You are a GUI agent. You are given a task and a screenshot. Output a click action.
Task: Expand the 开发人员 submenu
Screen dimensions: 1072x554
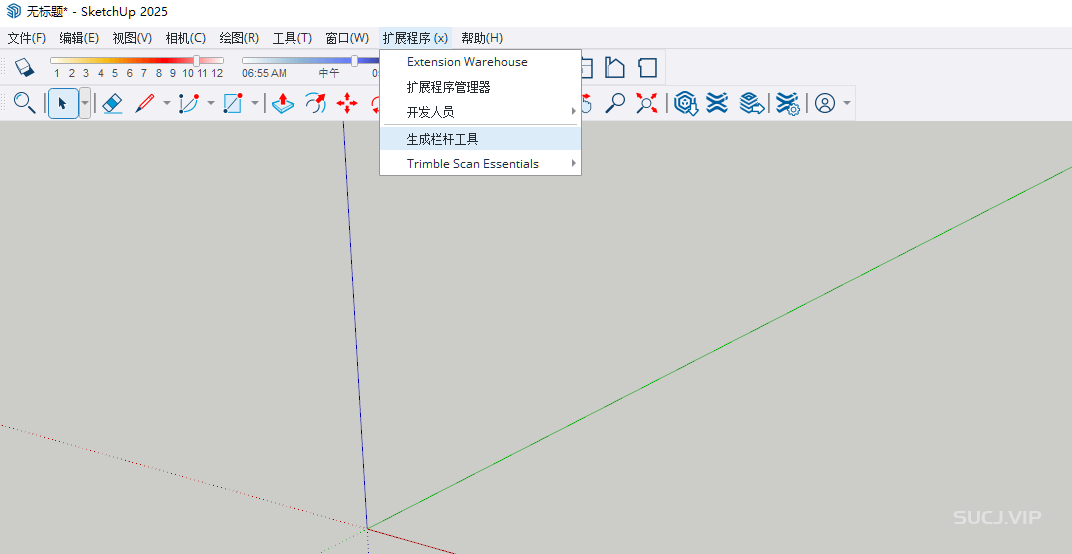(481, 112)
